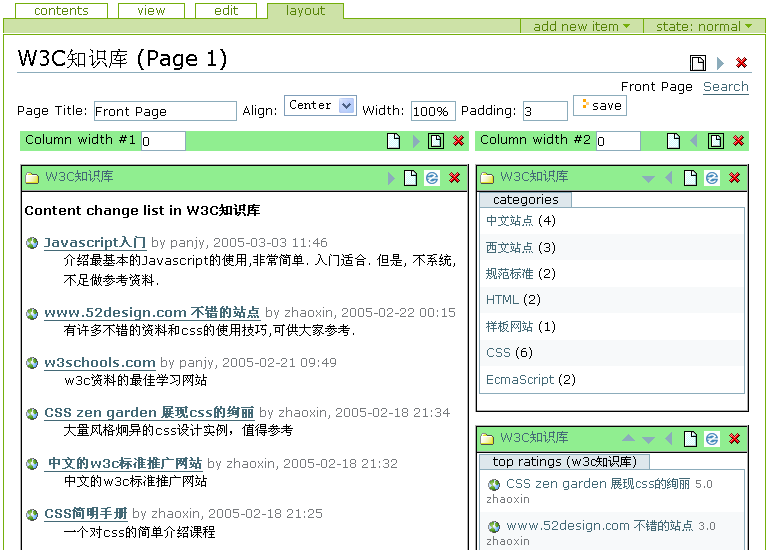Image resolution: width=770 pixels, height=550 pixels.
Task: Open the Align dropdown
Action: click(x=320, y=105)
